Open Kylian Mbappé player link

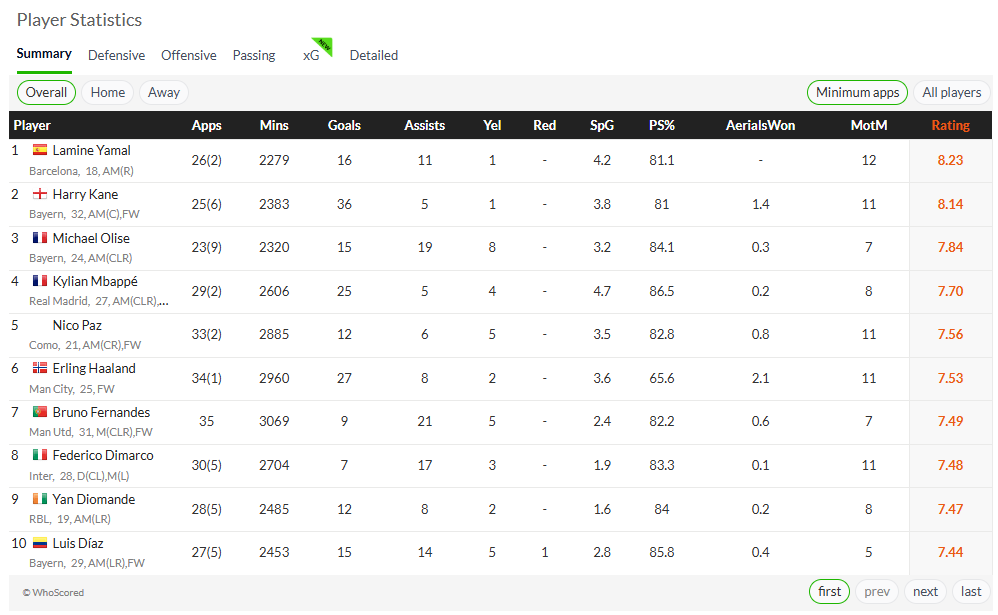click(x=95, y=281)
